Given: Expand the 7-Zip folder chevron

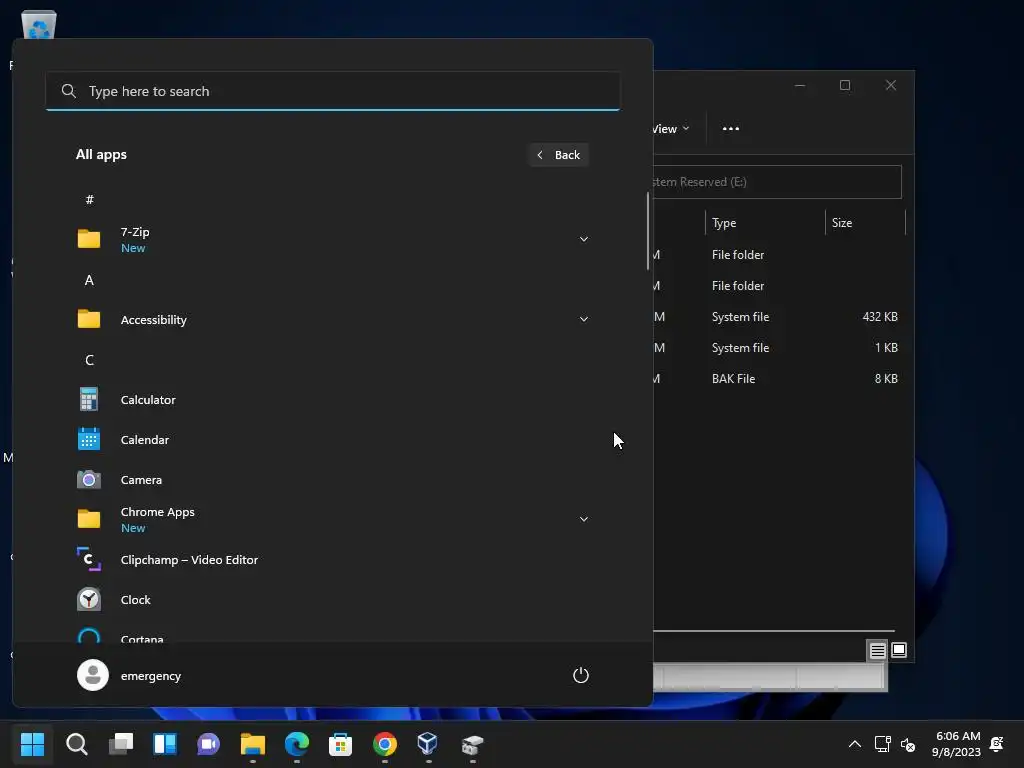Looking at the screenshot, I should coord(584,239).
